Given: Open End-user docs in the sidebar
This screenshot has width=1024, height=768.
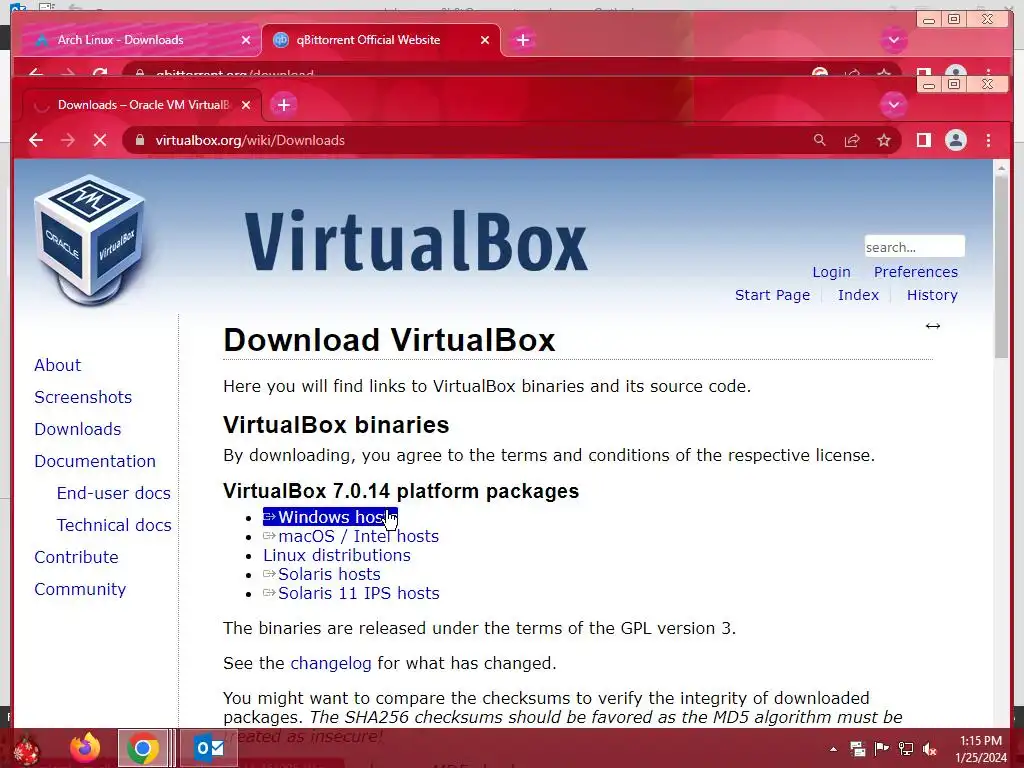Looking at the screenshot, I should (114, 493).
